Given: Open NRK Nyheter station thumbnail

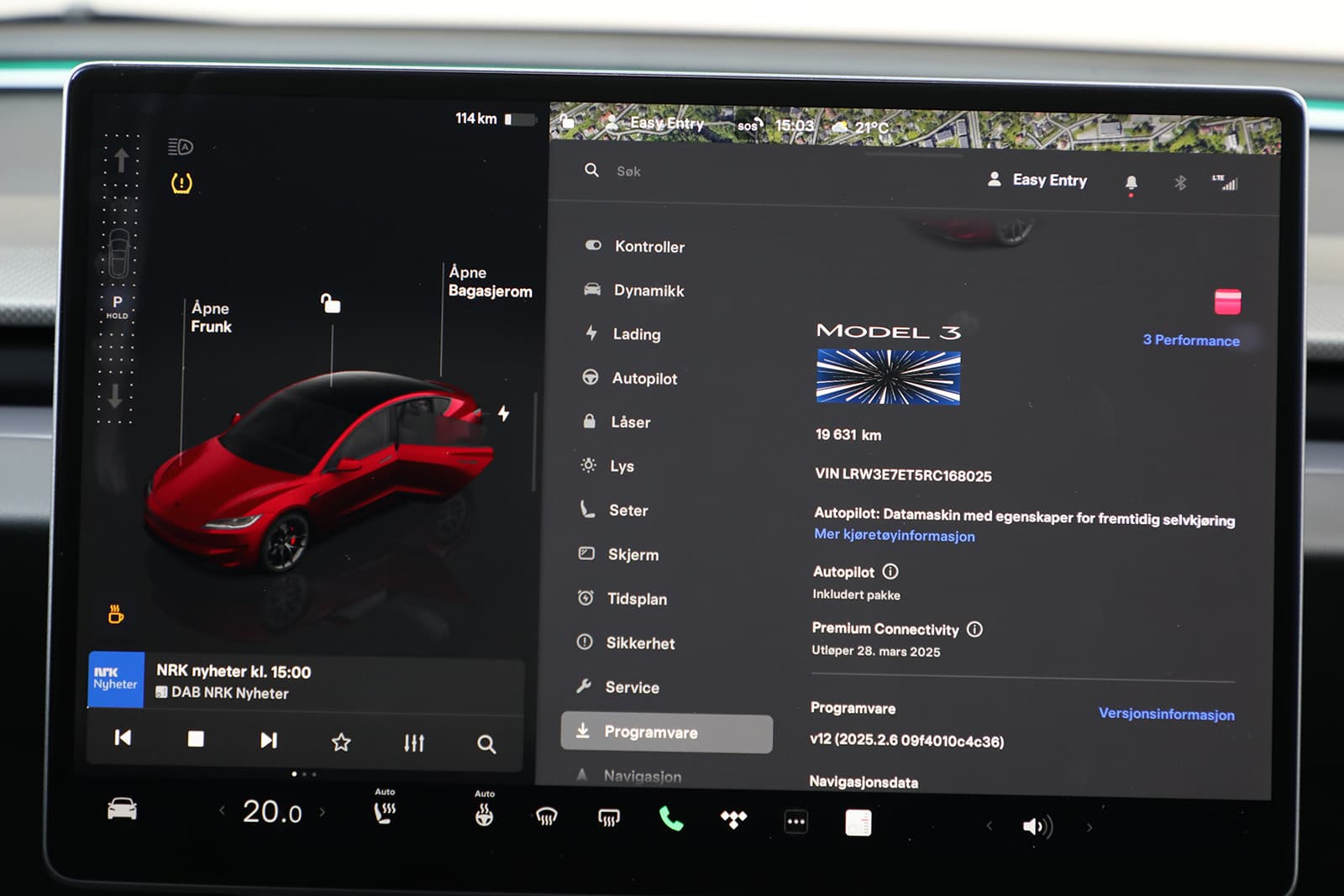Looking at the screenshot, I should 116,679.
